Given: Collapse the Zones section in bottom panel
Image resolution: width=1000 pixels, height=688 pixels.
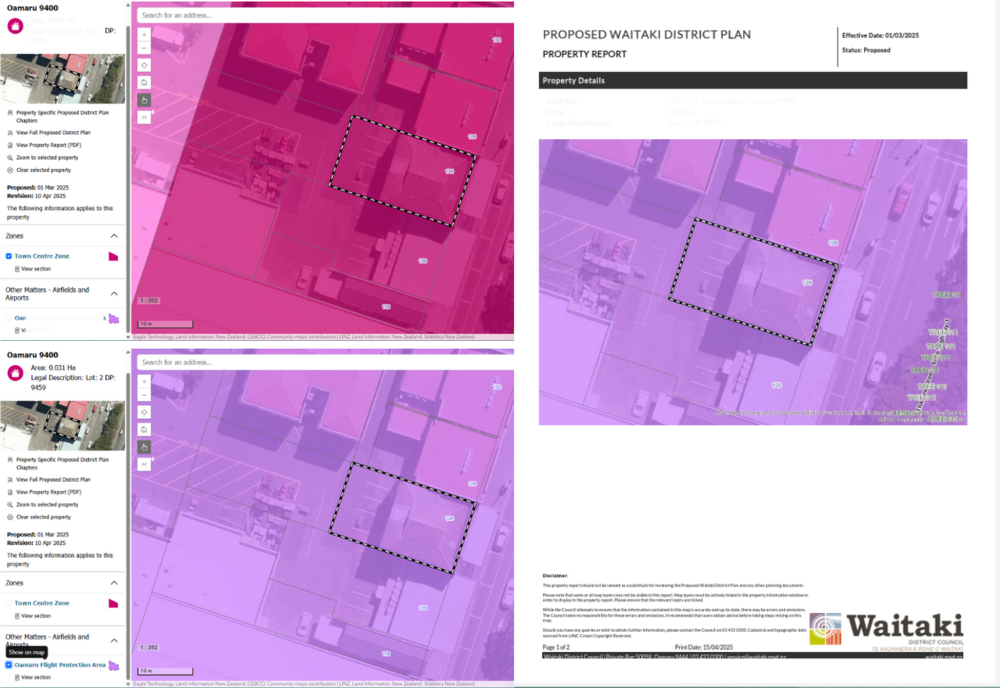Looking at the screenshot, I should click(x=114, y=583).
